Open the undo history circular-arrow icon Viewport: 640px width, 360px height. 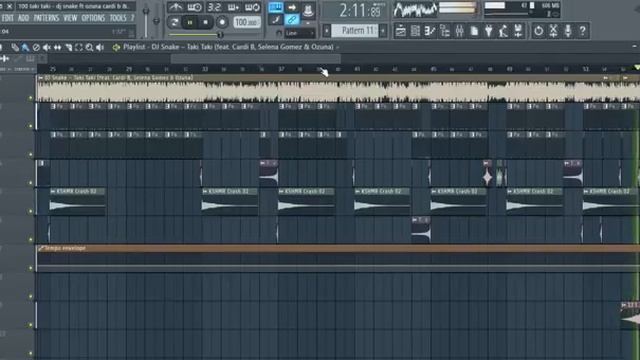tap(539, 31)
